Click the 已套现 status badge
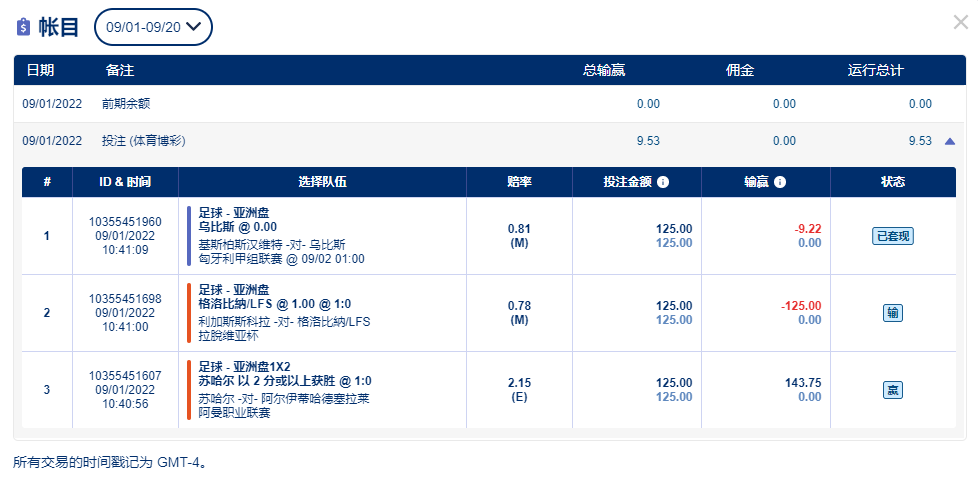Viewport: 978px width, 481px height. (893, 236)
